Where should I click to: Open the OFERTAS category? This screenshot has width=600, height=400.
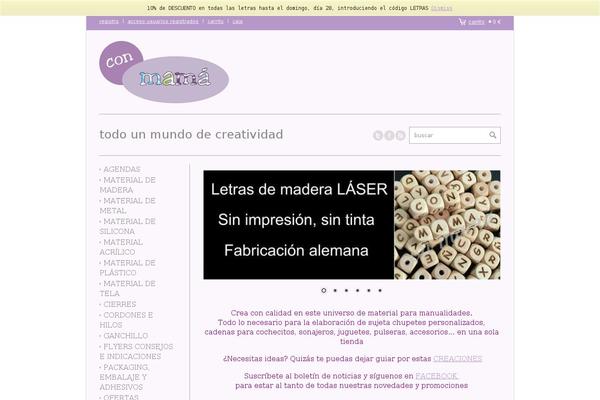(121, 397)
